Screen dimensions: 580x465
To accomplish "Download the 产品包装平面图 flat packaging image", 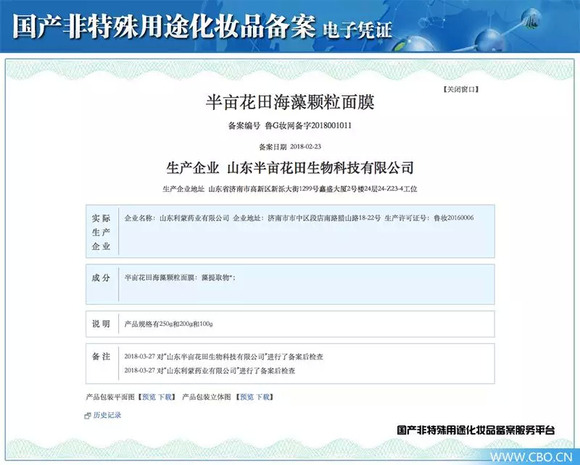I will [165, 397].
